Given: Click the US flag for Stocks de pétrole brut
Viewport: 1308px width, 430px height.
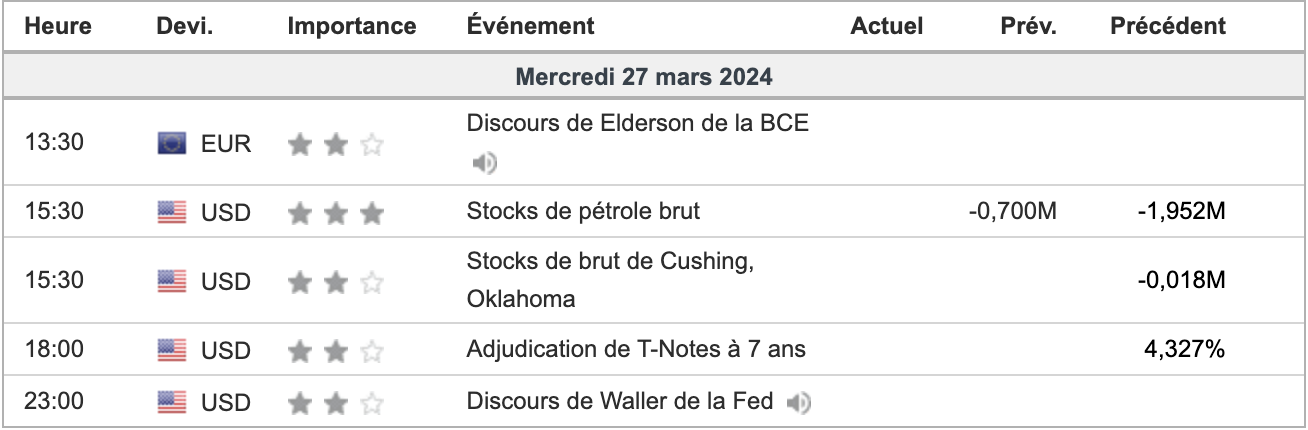Looking at the screenshot, I should [x=172, y=211].
